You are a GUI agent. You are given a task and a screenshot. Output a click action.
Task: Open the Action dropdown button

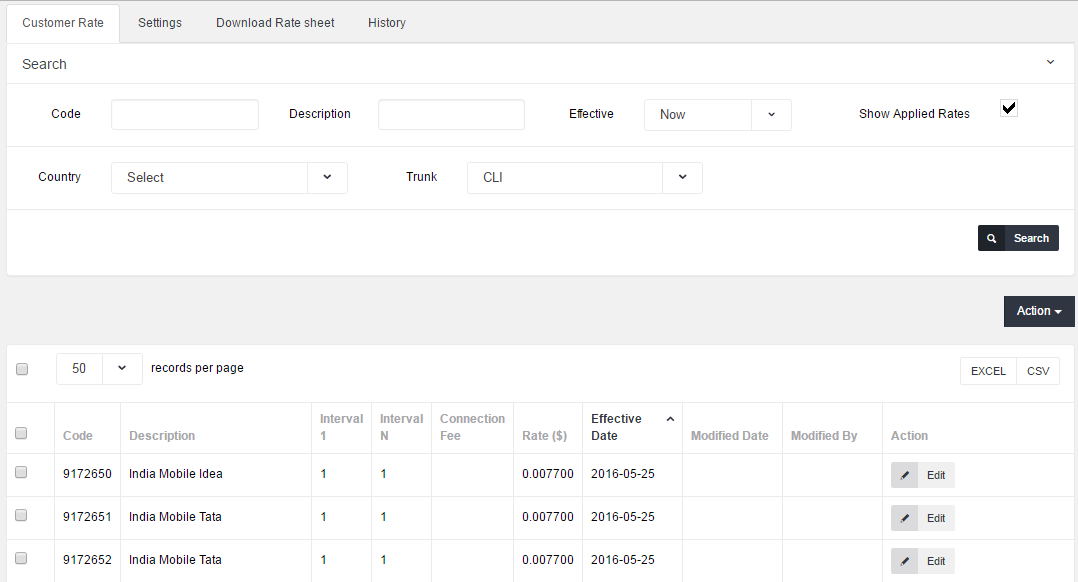1038,311
